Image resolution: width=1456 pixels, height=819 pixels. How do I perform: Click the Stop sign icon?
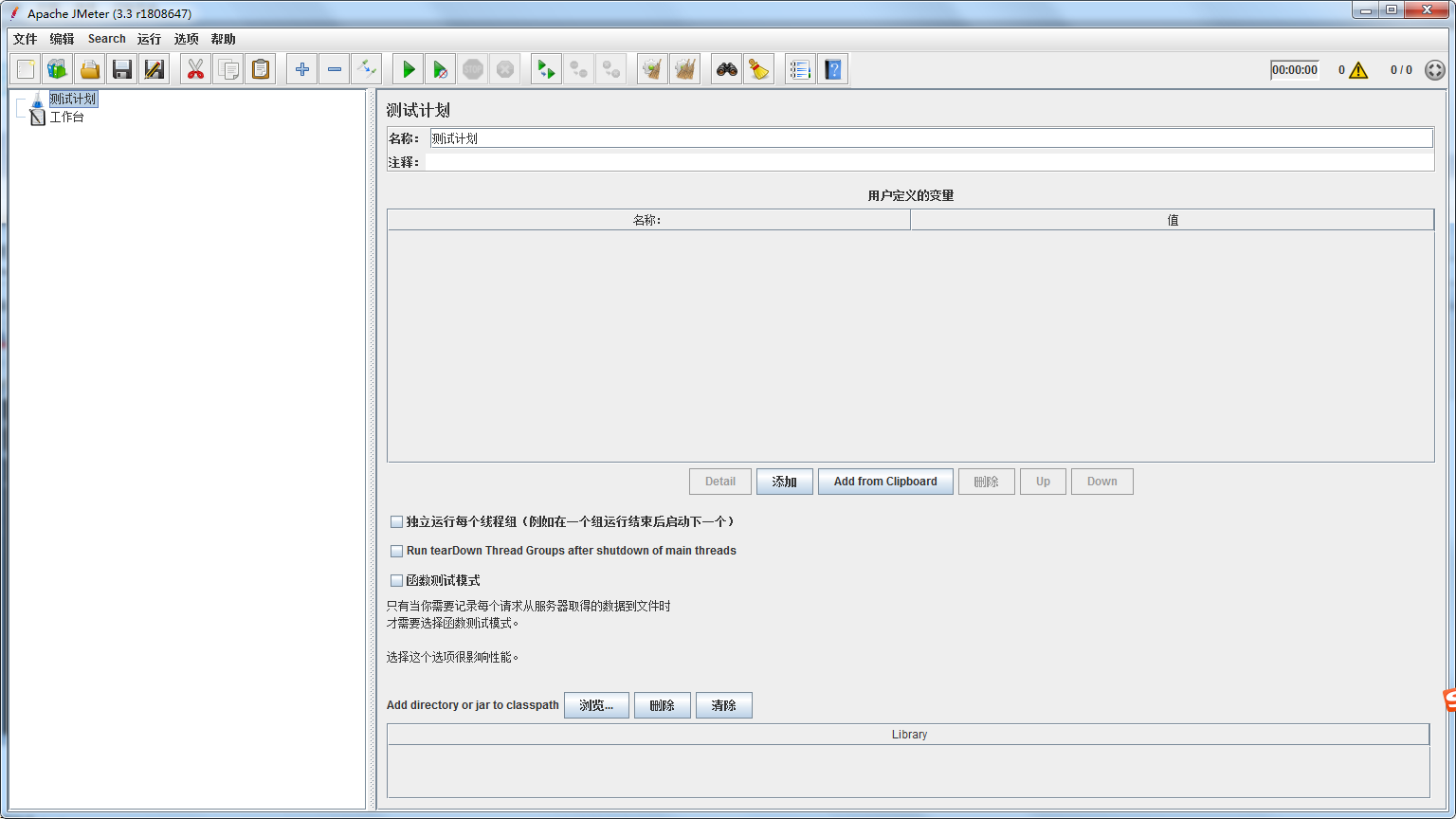473,69
